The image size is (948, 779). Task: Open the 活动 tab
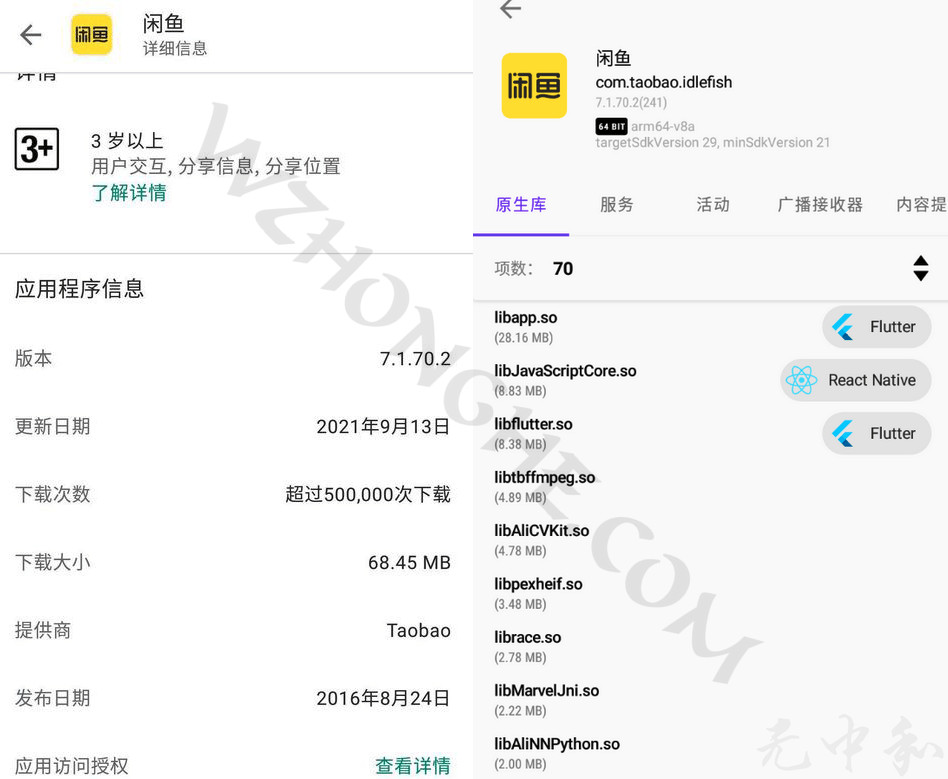(x=712, y=205)
